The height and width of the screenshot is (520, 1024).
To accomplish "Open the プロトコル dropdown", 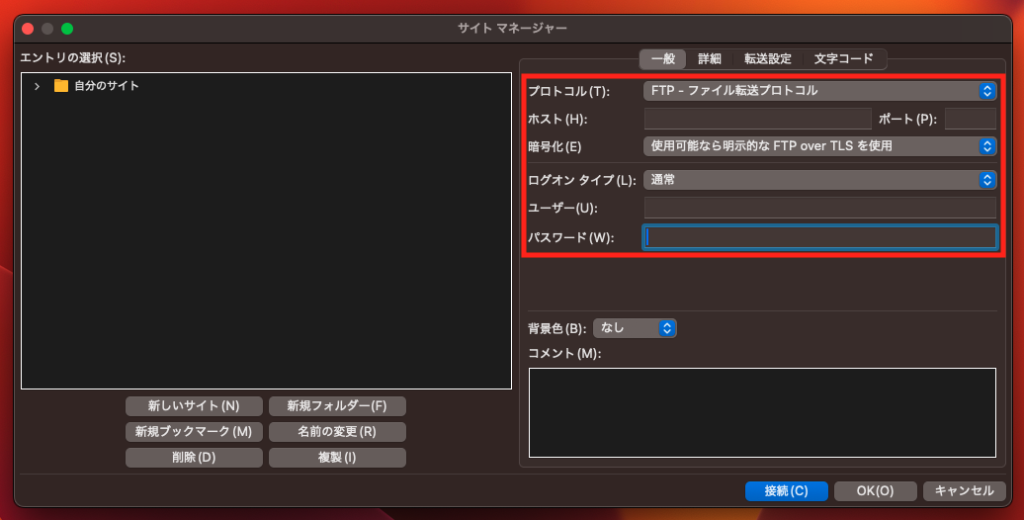I will coord(819,91).
